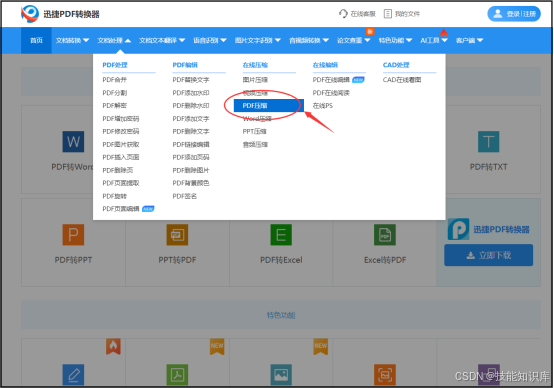Open the 音视频转换 dropdown
Viewport: 554px width, 388px height.
[309, 40]
